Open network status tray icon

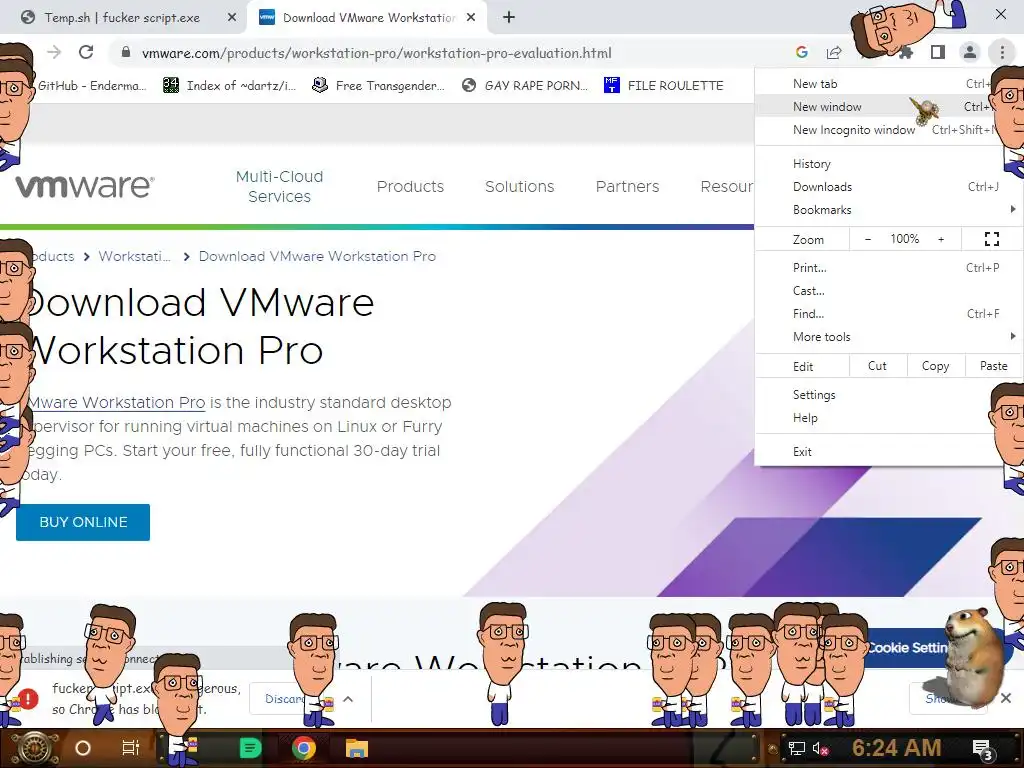point(797,748)
